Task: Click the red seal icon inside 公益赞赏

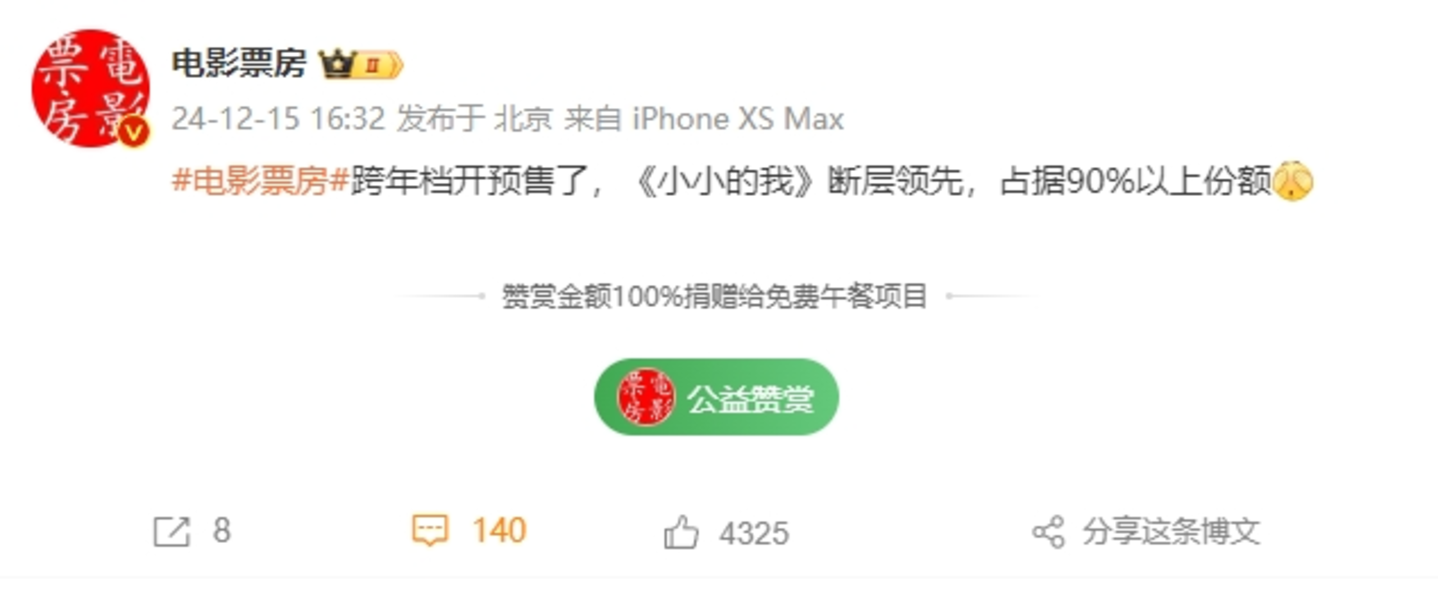Action: (646, 397)
